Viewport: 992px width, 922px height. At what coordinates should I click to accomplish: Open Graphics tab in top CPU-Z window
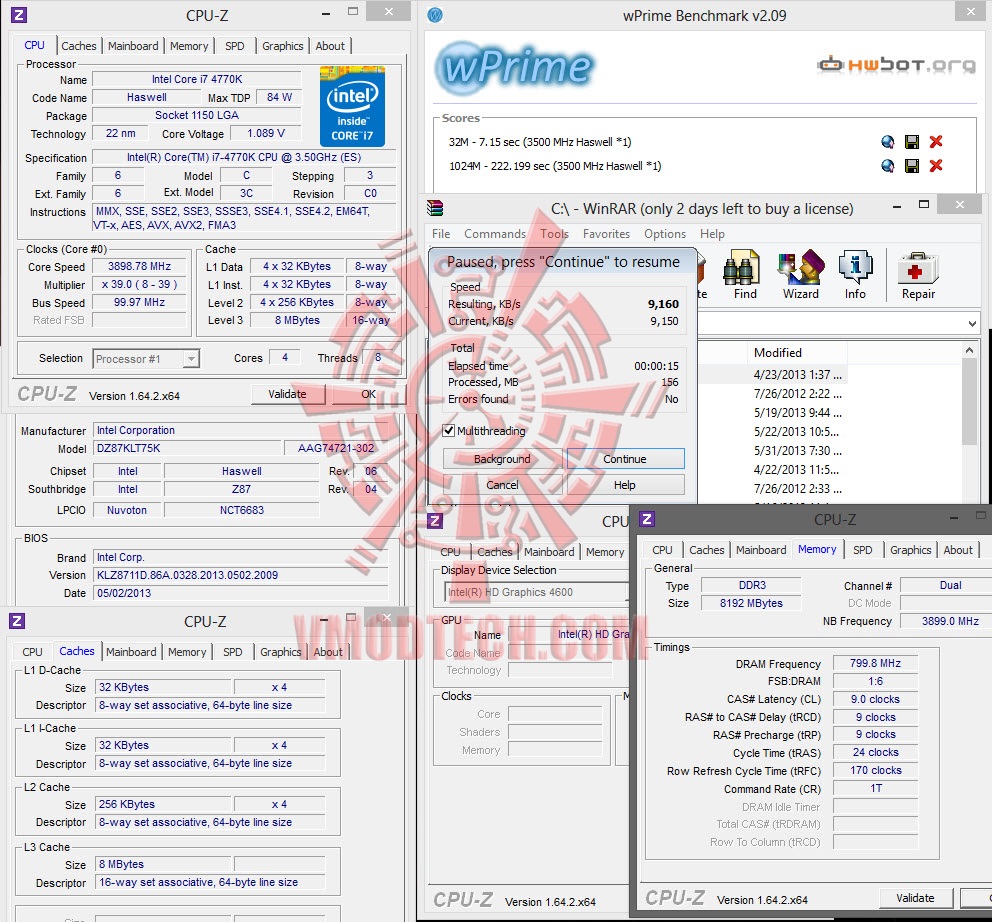(x=282, y=46)
